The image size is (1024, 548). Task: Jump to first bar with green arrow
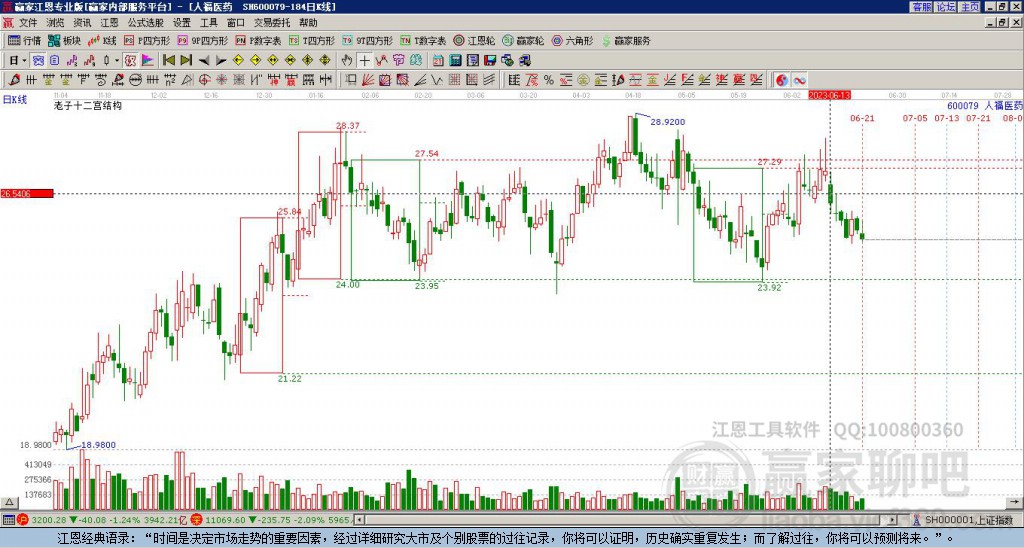[x=168, y=60]
